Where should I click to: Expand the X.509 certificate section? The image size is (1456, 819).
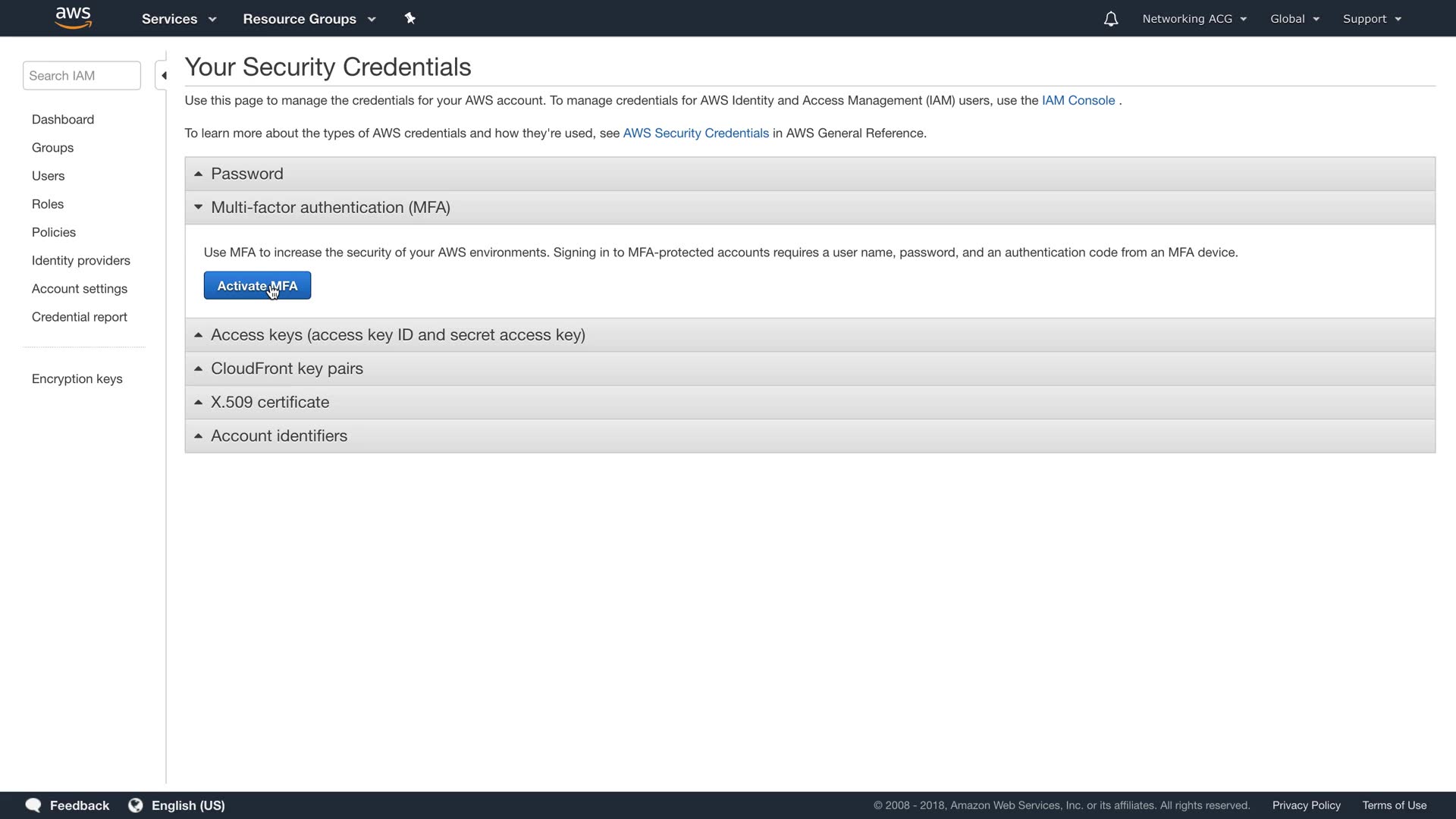click(x=269, y=403)
